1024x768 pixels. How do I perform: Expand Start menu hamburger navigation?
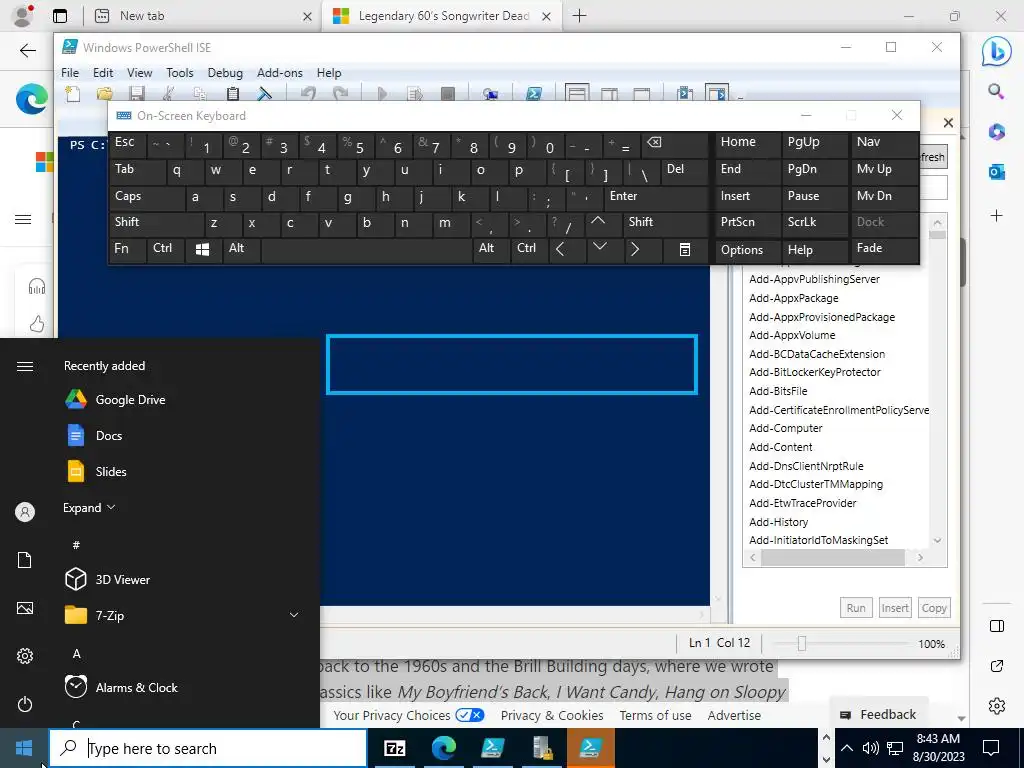pos(25,366)
